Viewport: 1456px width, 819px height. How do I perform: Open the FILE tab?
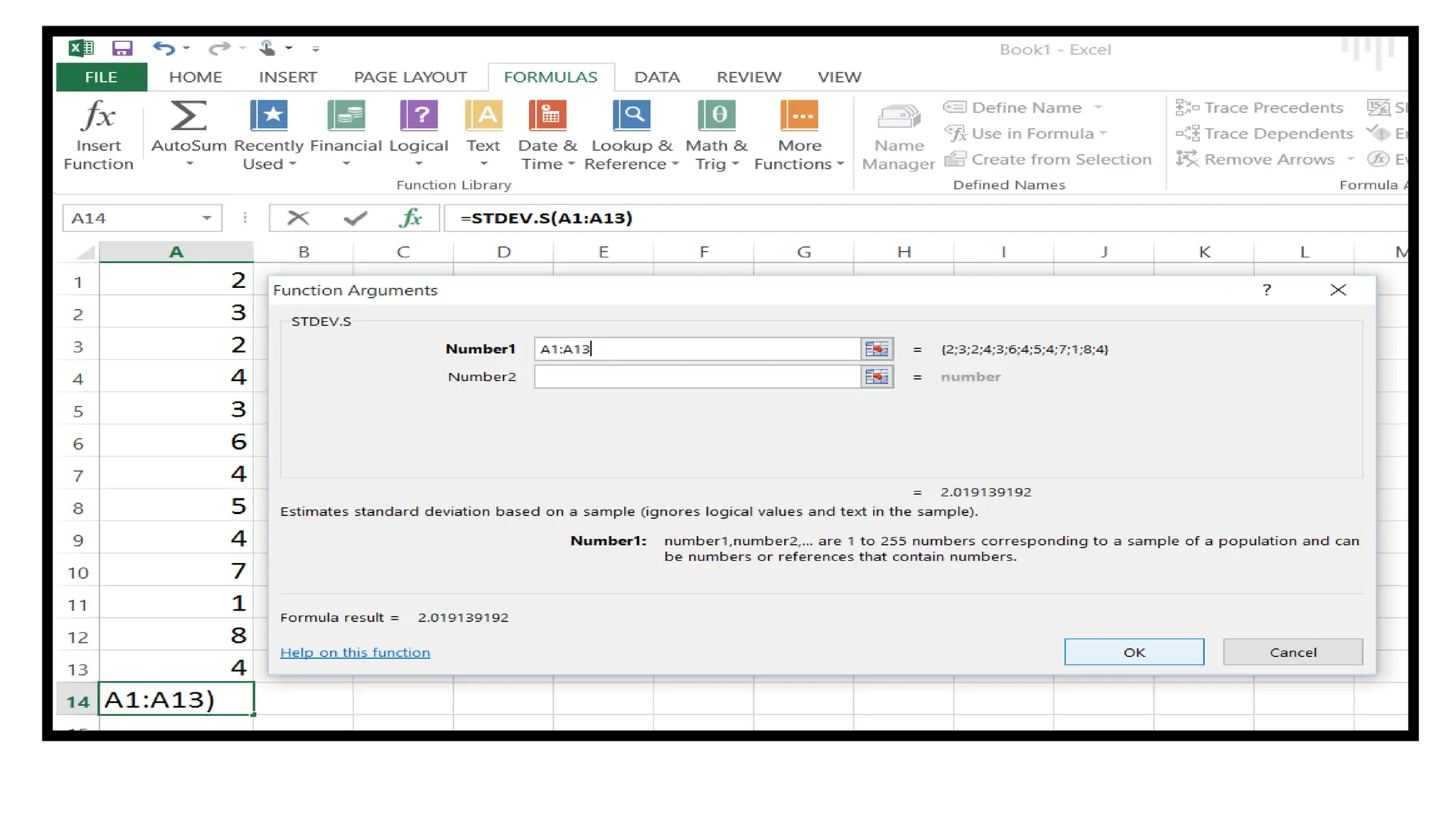pyautogui.click(x=101, y=77)
